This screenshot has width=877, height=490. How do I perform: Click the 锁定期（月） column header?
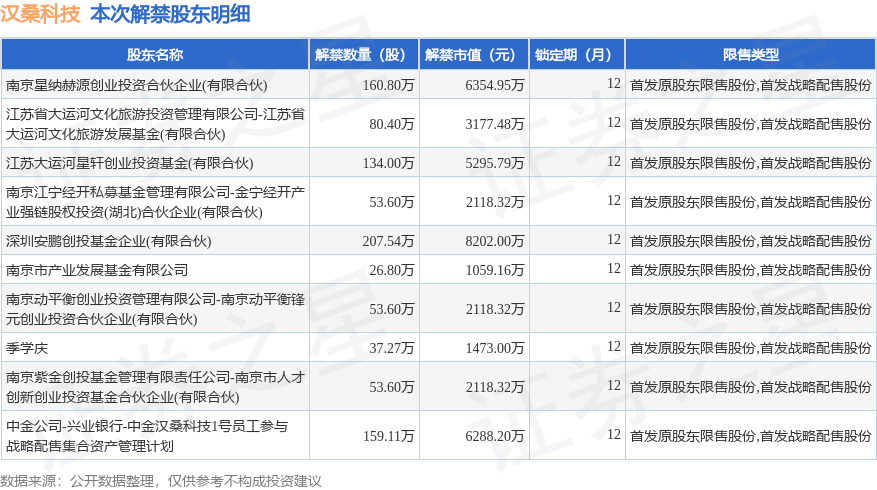click(x=577, y=54)
